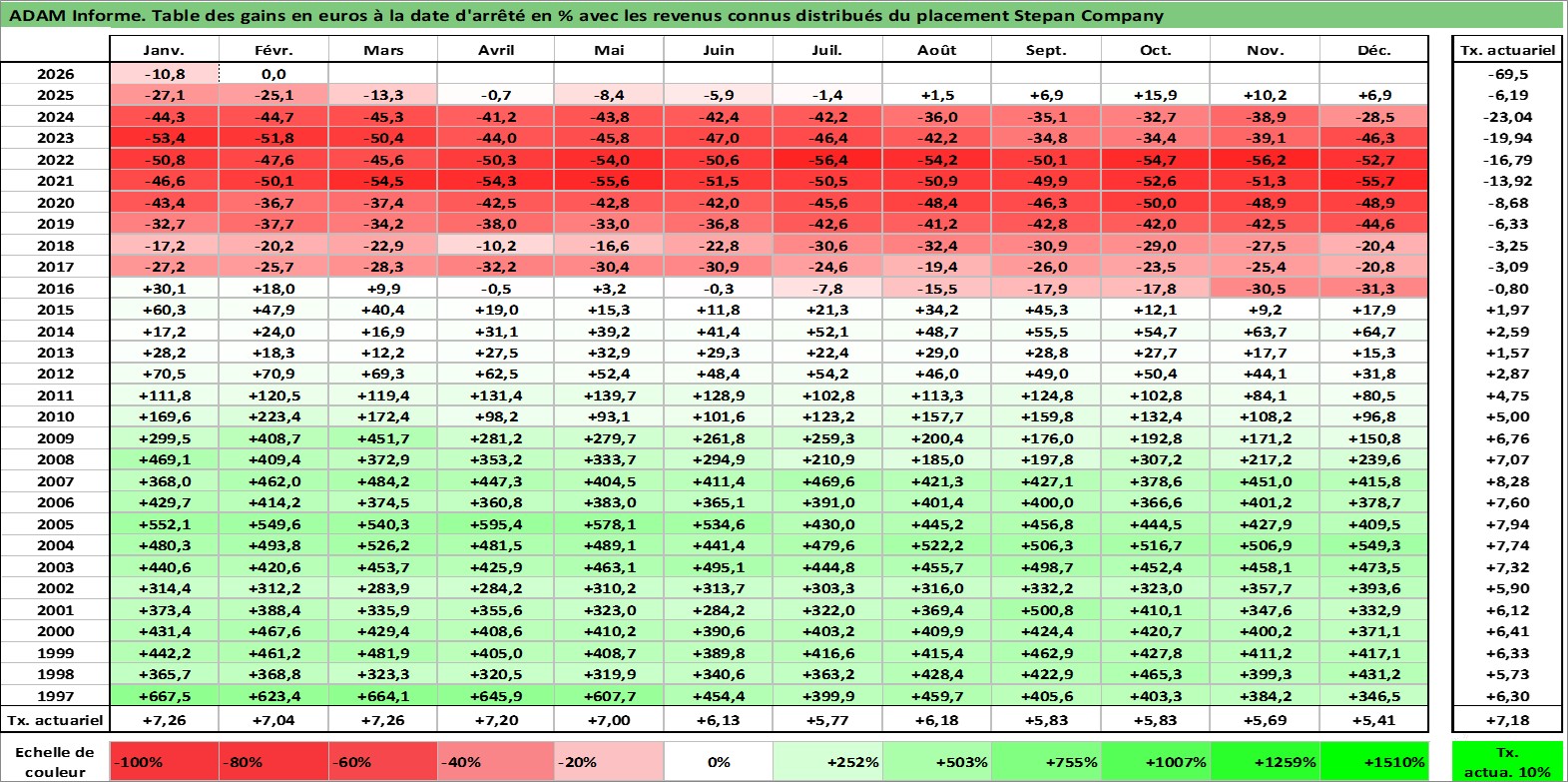This screenshot has height=782, width=1568.
Task: Click the 2004 Déc. cell '+549,3'
Action: [x=1374, y=545]
